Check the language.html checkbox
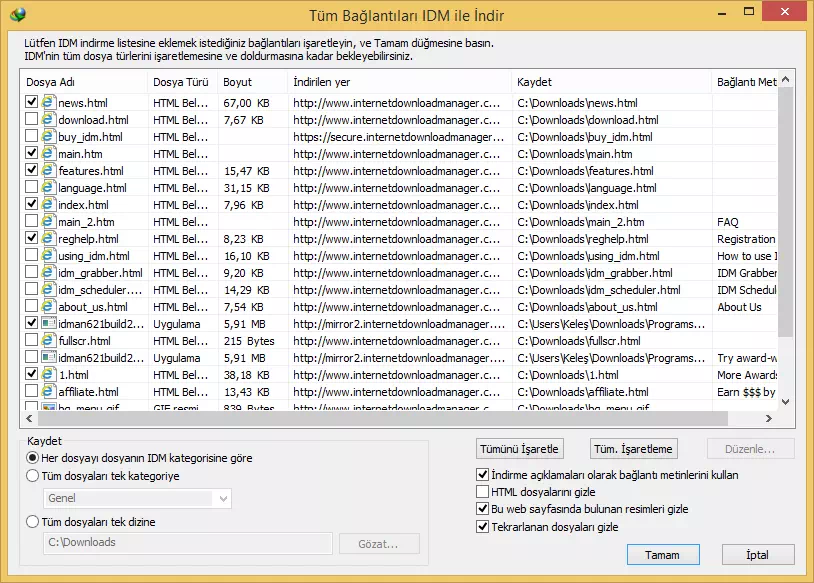This screenshot has width=814, height=583. pyautogui.click(x=31, y=187)
